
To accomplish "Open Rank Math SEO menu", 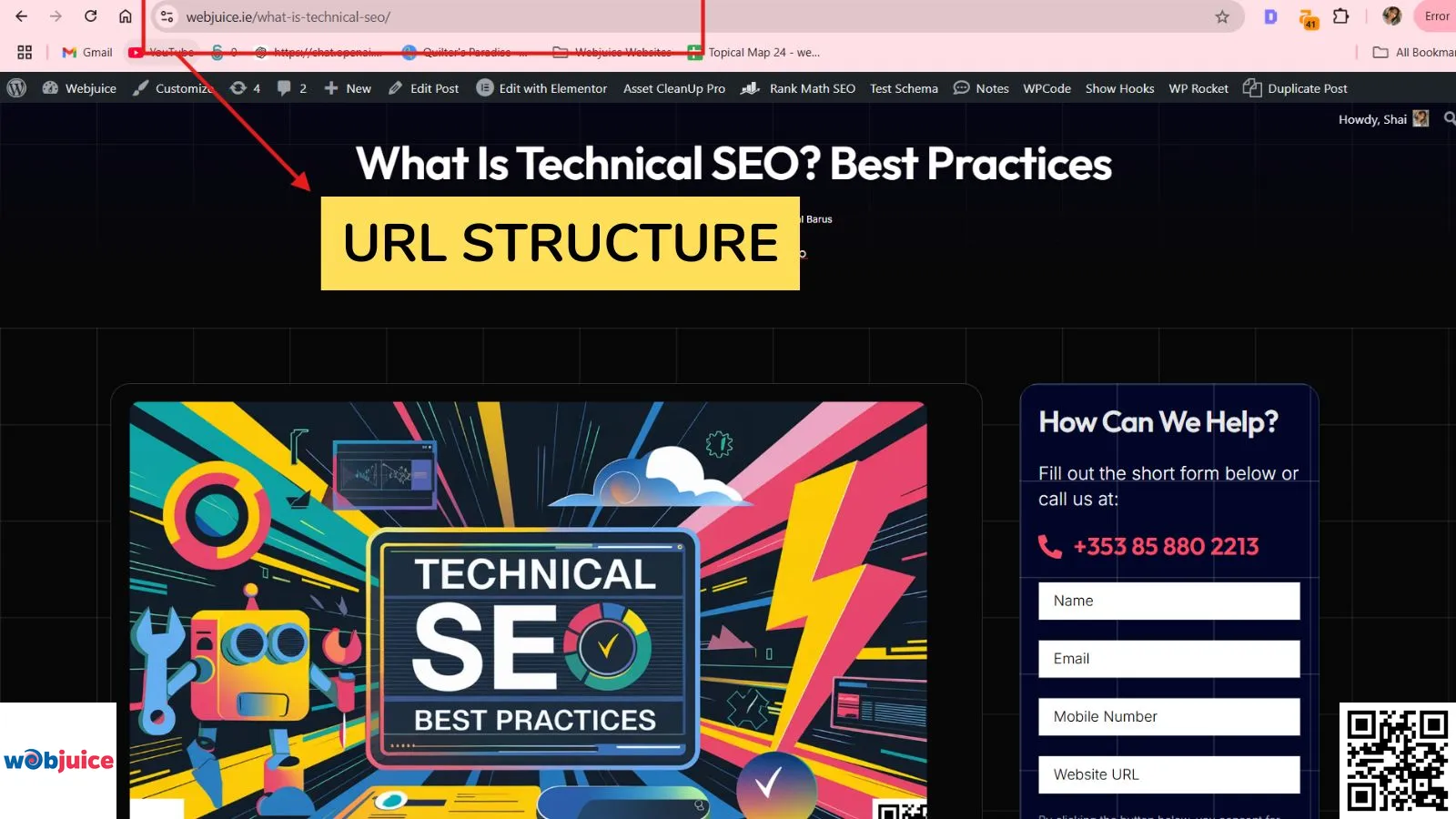I will tap(798, 88).
